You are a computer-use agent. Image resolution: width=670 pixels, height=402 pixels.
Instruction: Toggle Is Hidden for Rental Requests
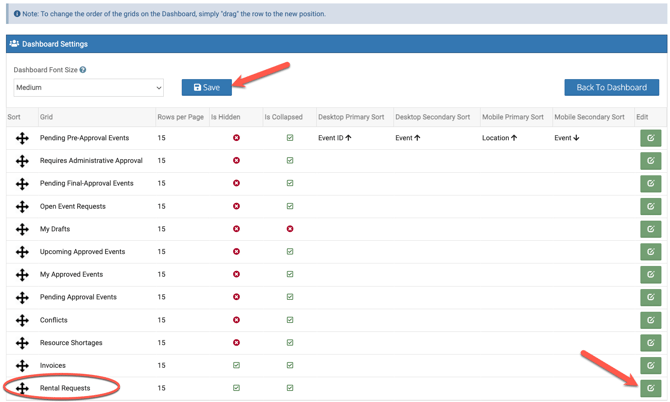pyautogui.click(x=236, y=388)
